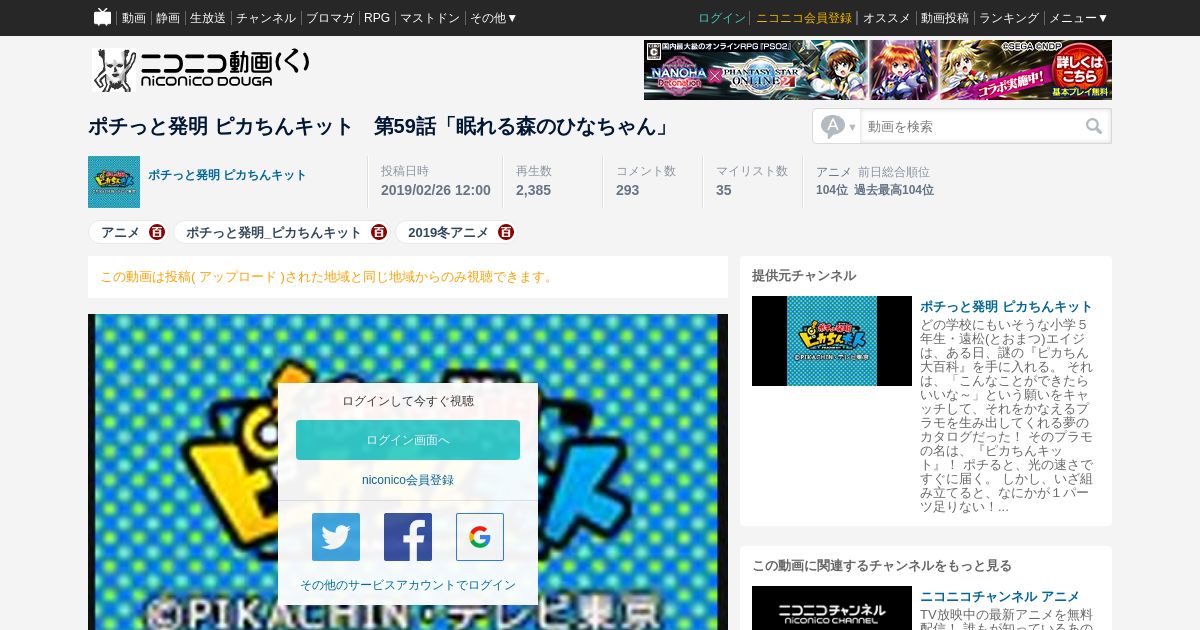The width and height of the screenshot is (1200, 630).
Task: Open dictionary icon beside ポチっと発明_ピカちんキット tag
Action: coord(379,232)
